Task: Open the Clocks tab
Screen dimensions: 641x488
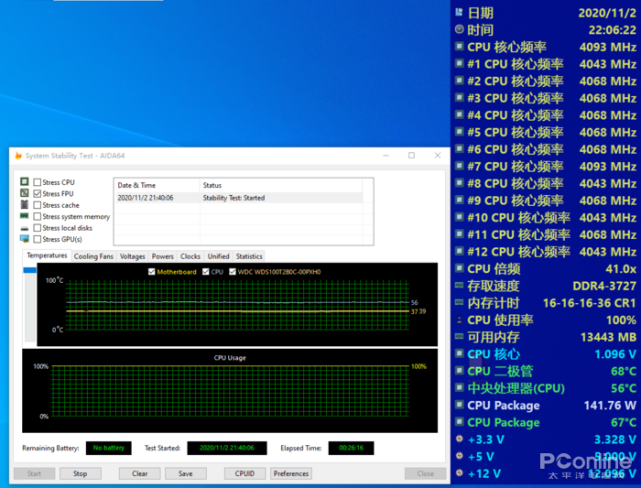Action: click(191, 256)
